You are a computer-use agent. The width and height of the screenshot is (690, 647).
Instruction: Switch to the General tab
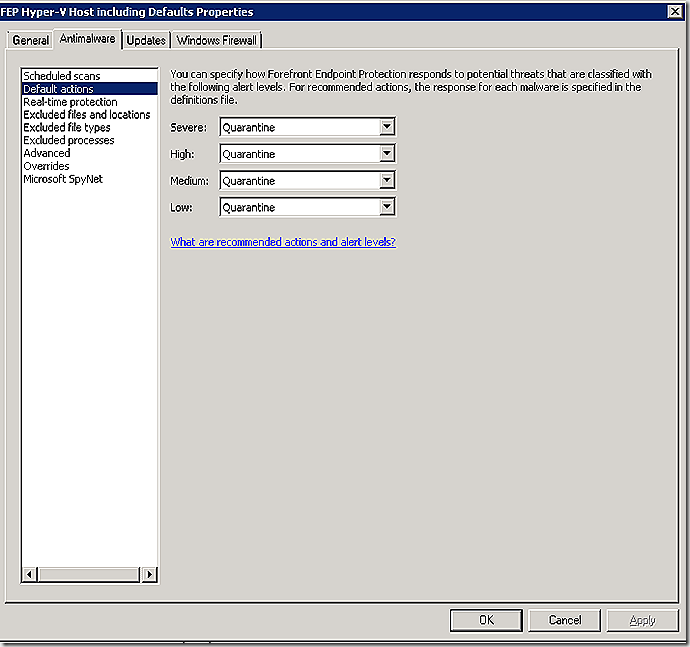pyautogui.click(x=30, y=40)
